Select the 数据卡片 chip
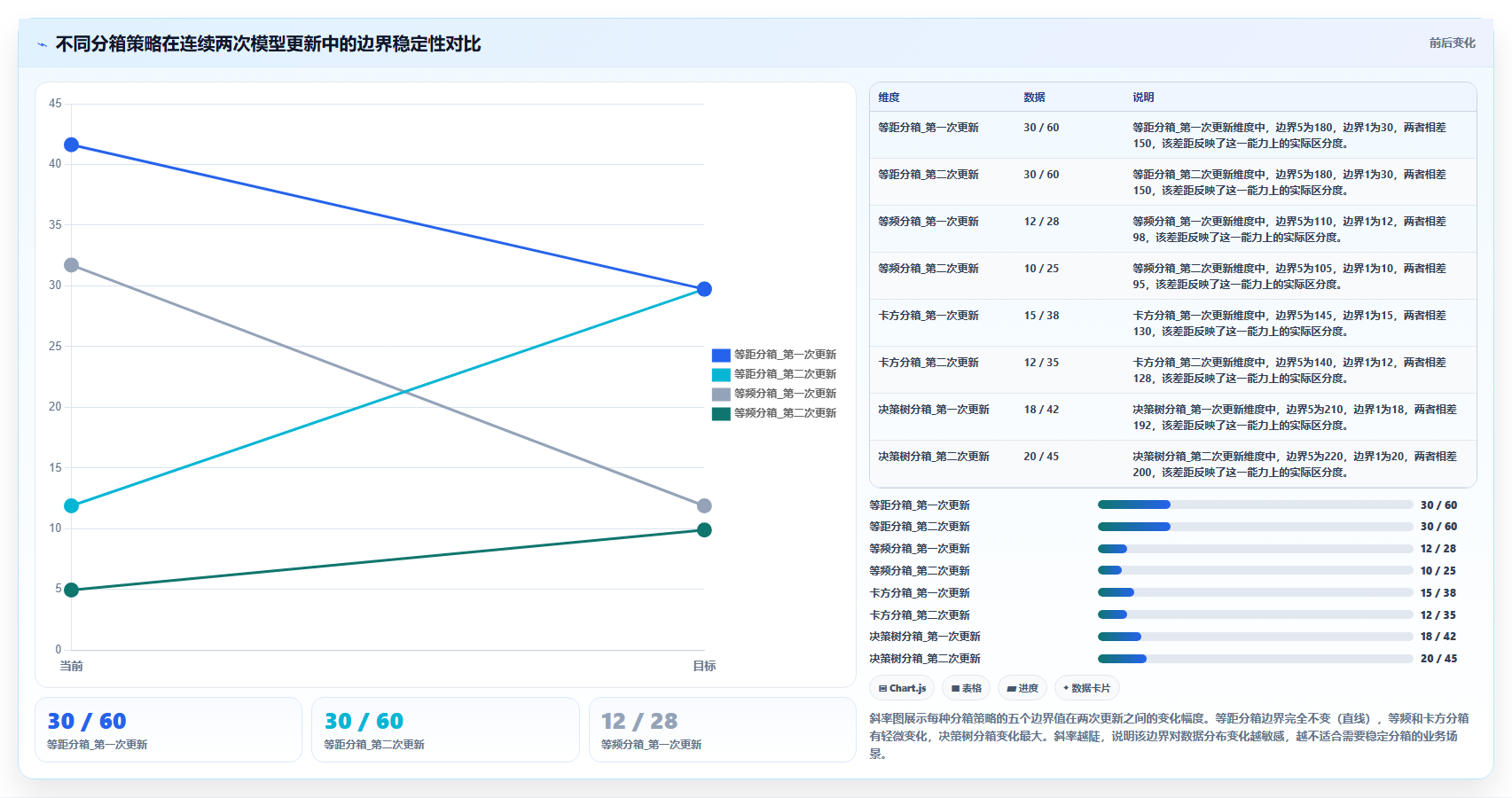The height and width of the screenshot is (798, 1512). pyautogui.click(x=1086, y=688)
